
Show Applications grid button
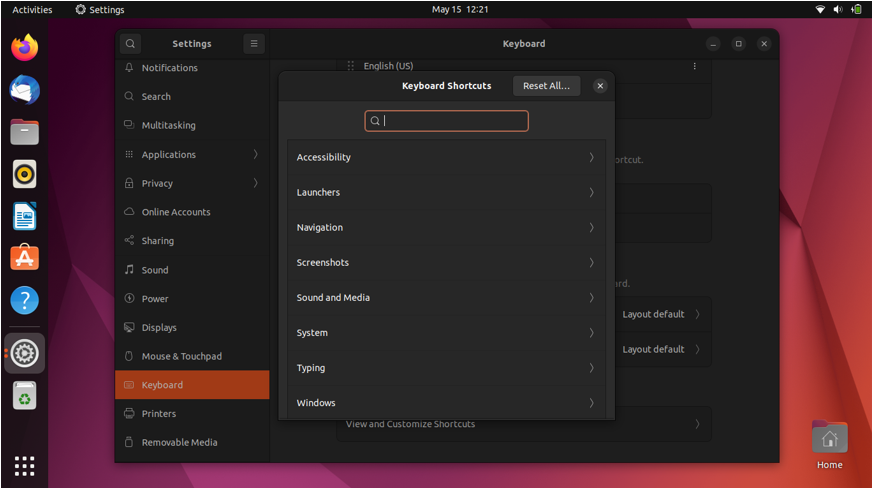pyautogui.click(x=24, y=466)
